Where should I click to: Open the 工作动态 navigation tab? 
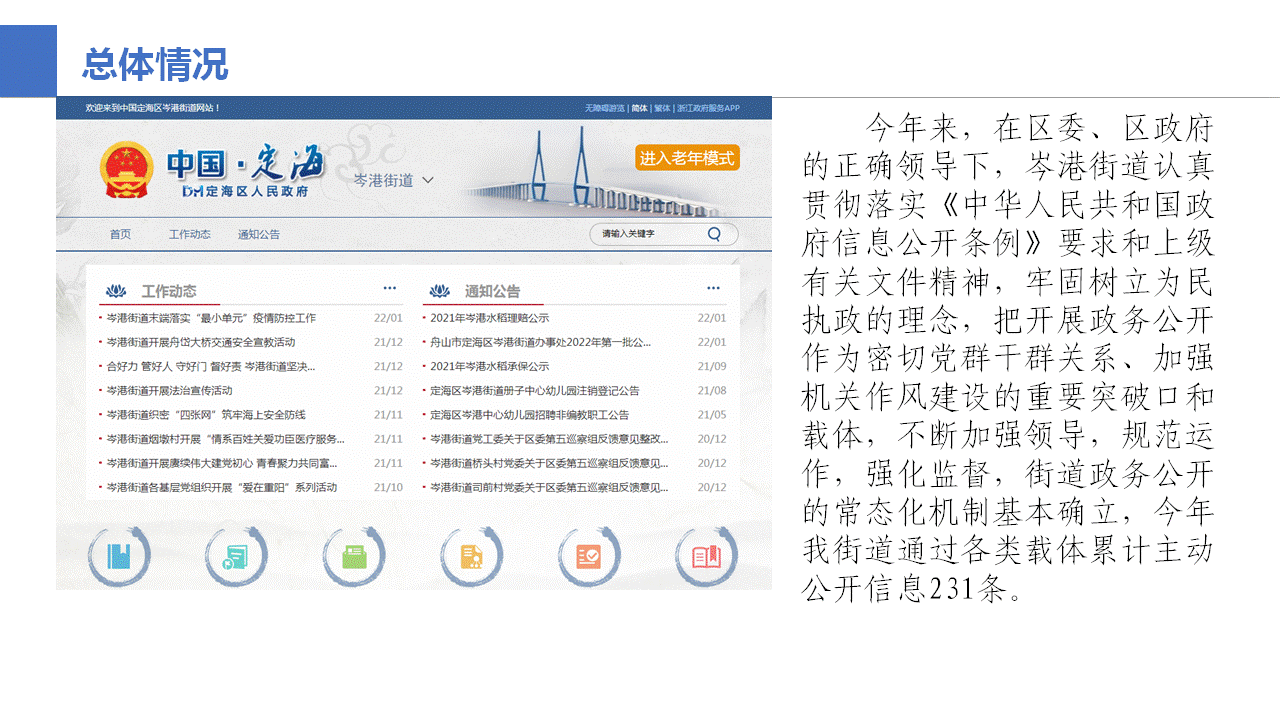(189, 234)
